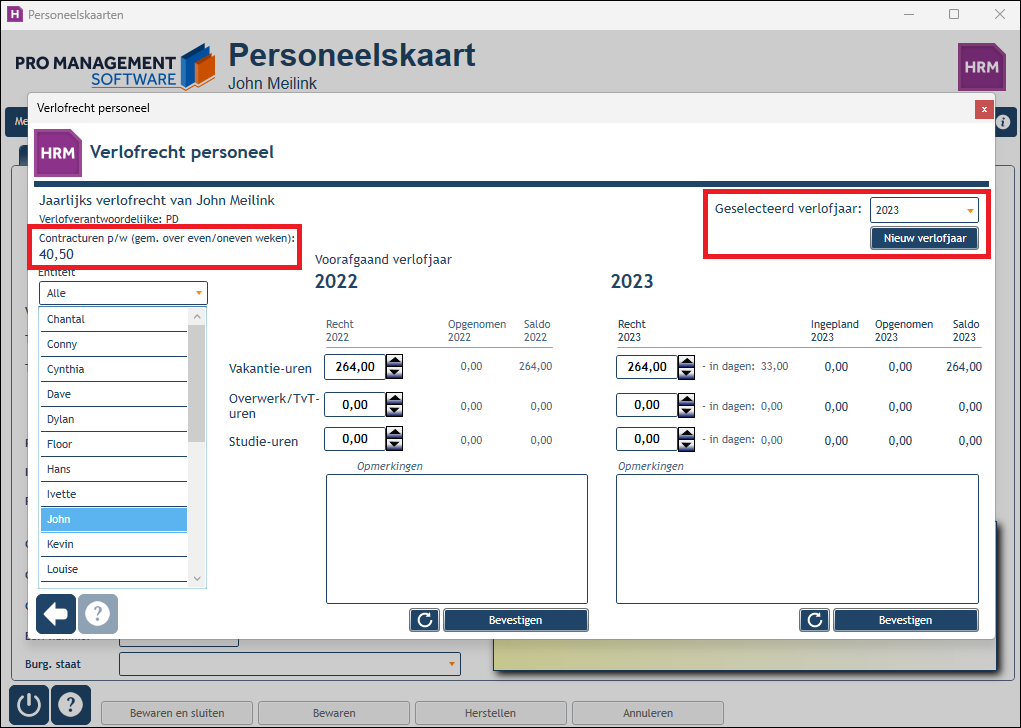The width and height of the screenshot is (1021, 728).
Task: Increase Vakantie-uren Recht 2022 stepper
Action: pos(394,360)
